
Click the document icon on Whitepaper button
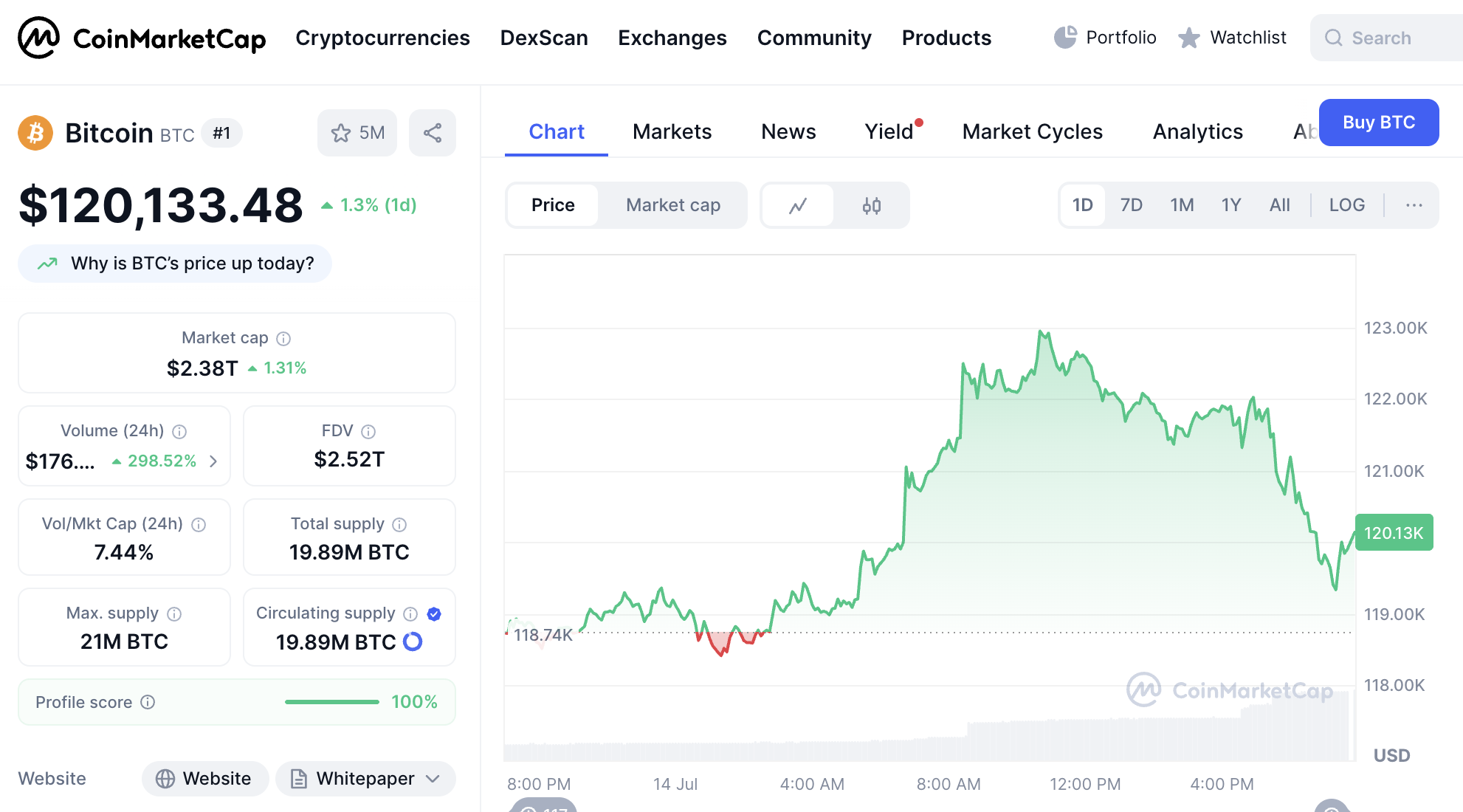tap(299, 779)
